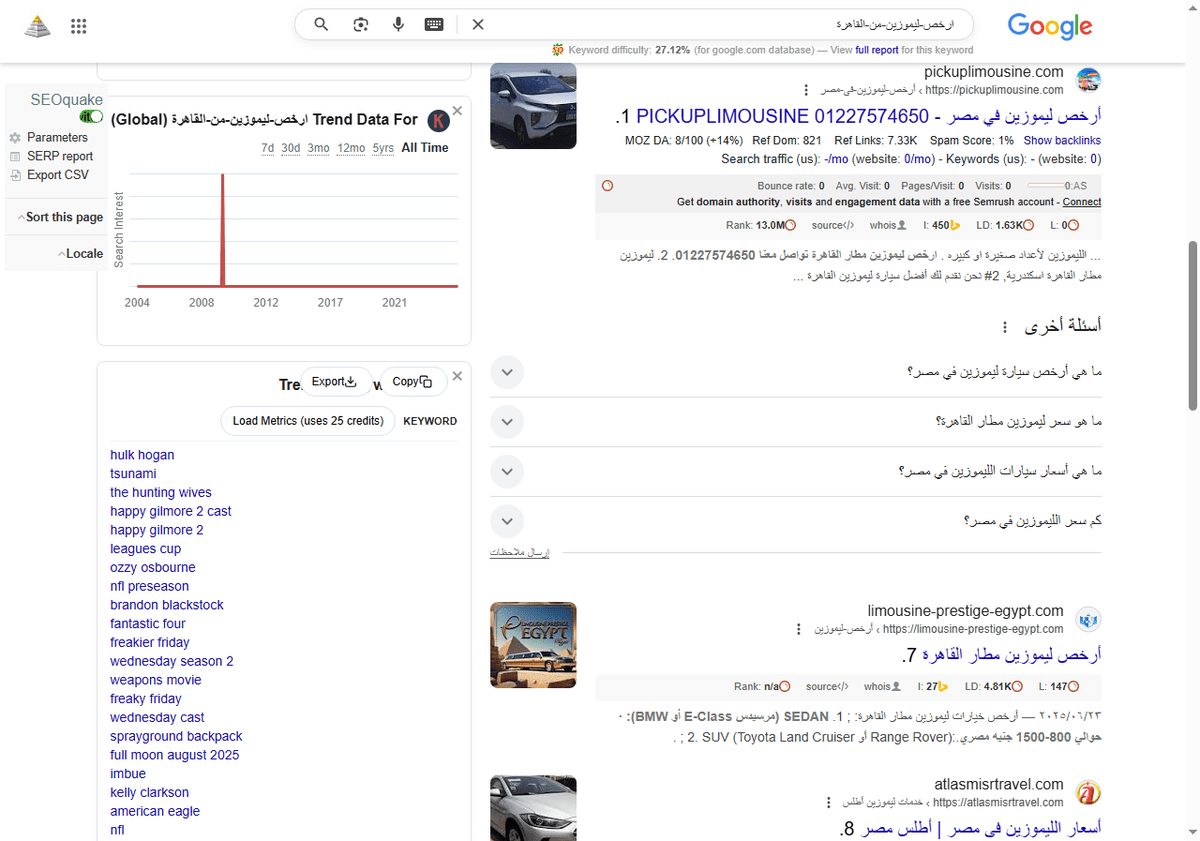Click the hulk hogan keyword checkbox column header
This screenshot has height=841, width=1200.
click(430, 421)
